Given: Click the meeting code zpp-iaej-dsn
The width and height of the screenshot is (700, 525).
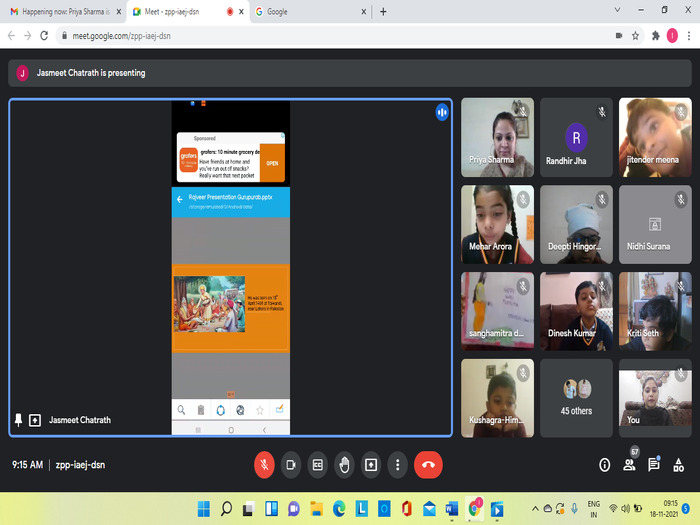Looking at the screenshot, I should click(80, 465).
